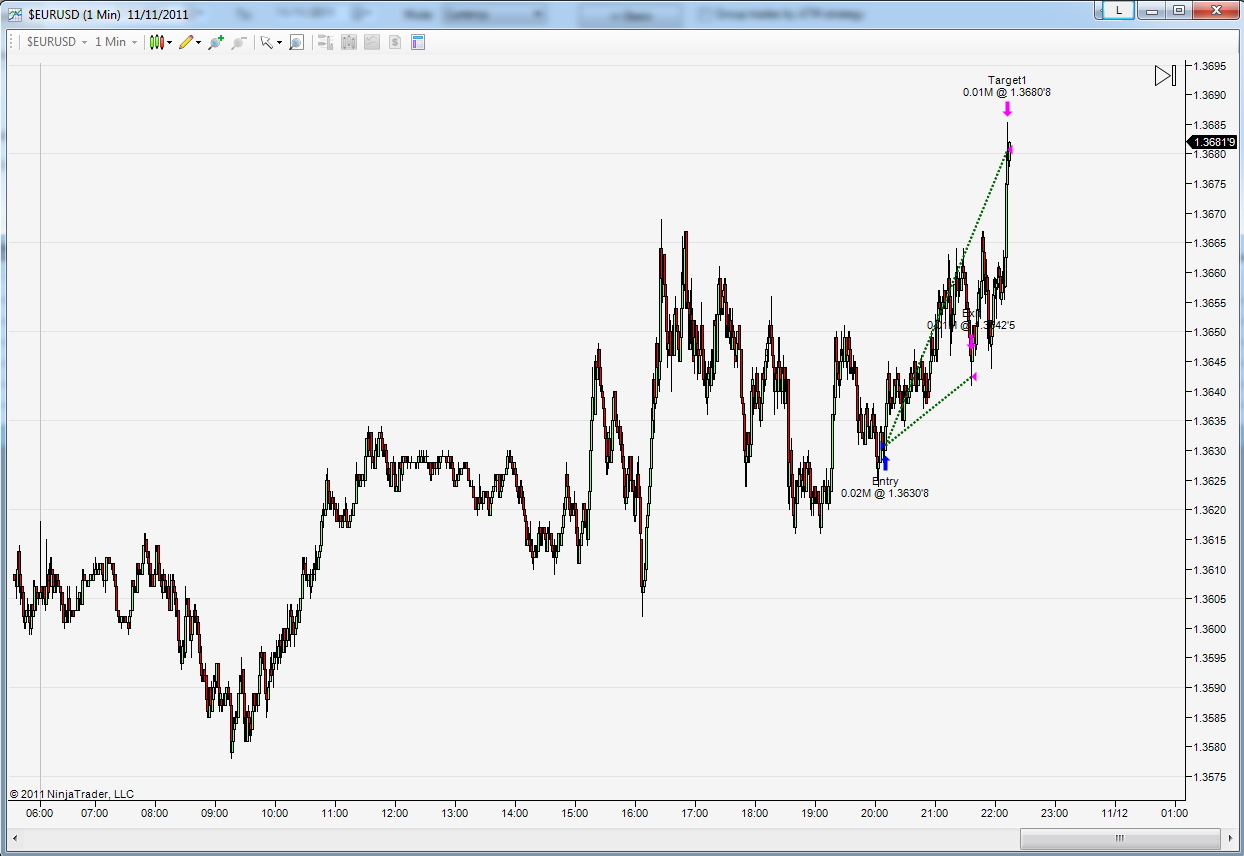Zoom in with the green-plus magnifier icon

point(214,42)
